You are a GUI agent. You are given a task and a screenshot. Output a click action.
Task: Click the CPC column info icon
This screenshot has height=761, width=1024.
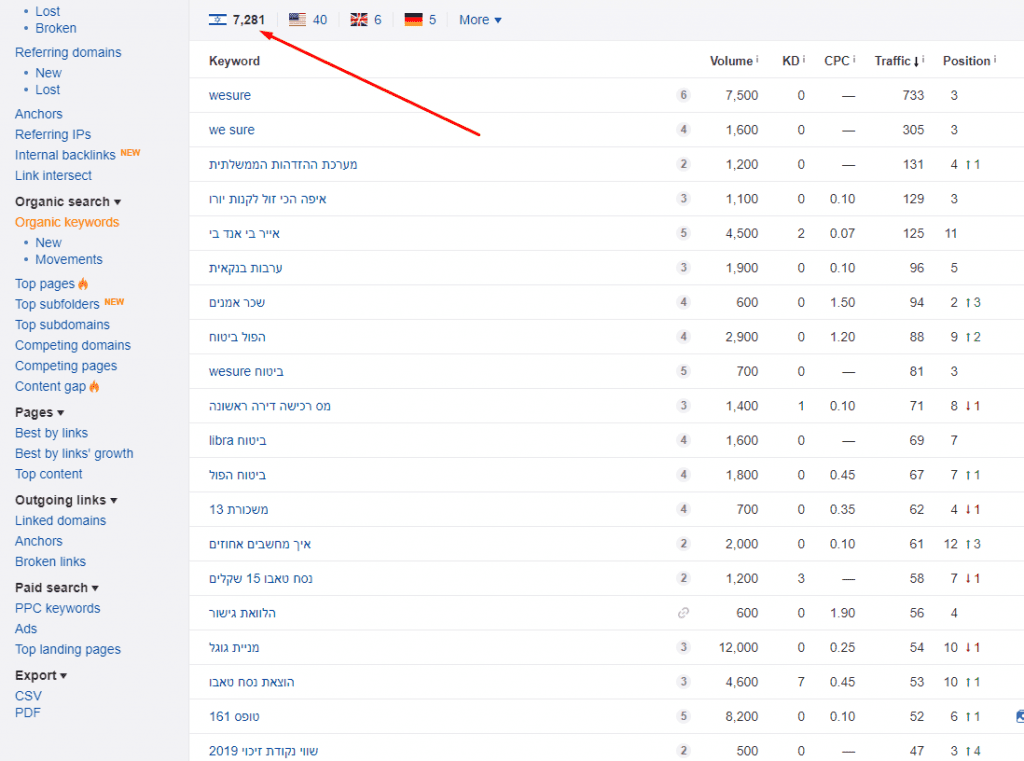854,59
